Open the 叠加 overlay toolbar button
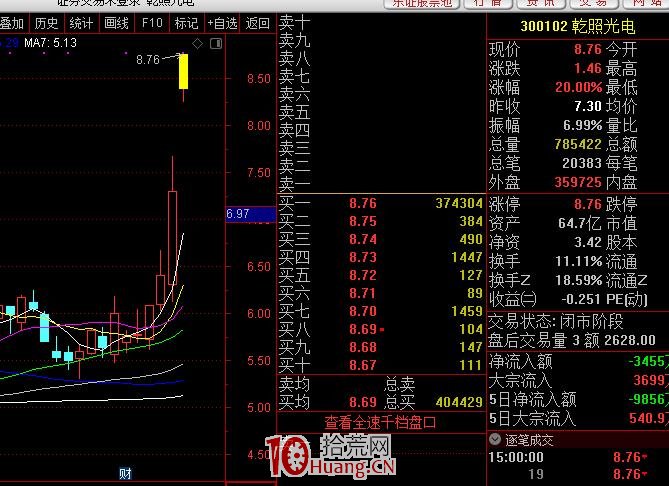 12,23
